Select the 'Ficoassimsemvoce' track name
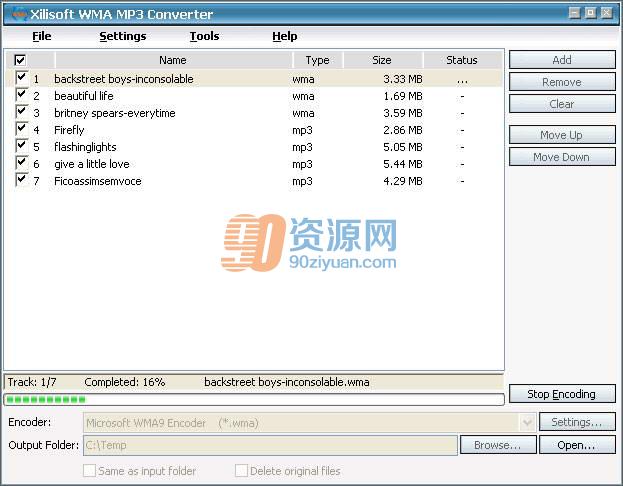623x486 pixels. click(x=98, y=181)
